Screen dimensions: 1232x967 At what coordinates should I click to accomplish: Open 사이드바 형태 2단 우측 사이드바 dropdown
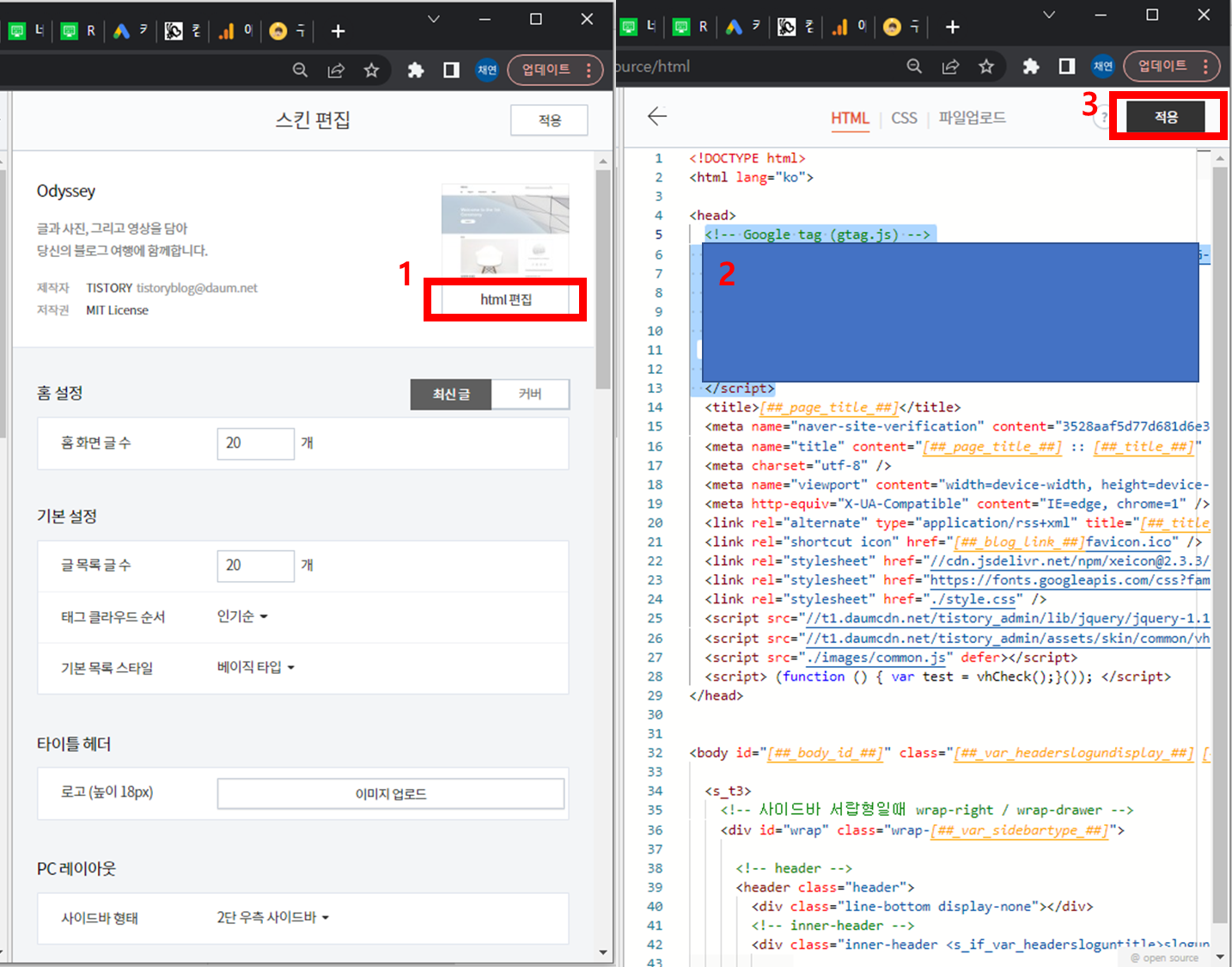pyautogui.click(x=272, y=917)
